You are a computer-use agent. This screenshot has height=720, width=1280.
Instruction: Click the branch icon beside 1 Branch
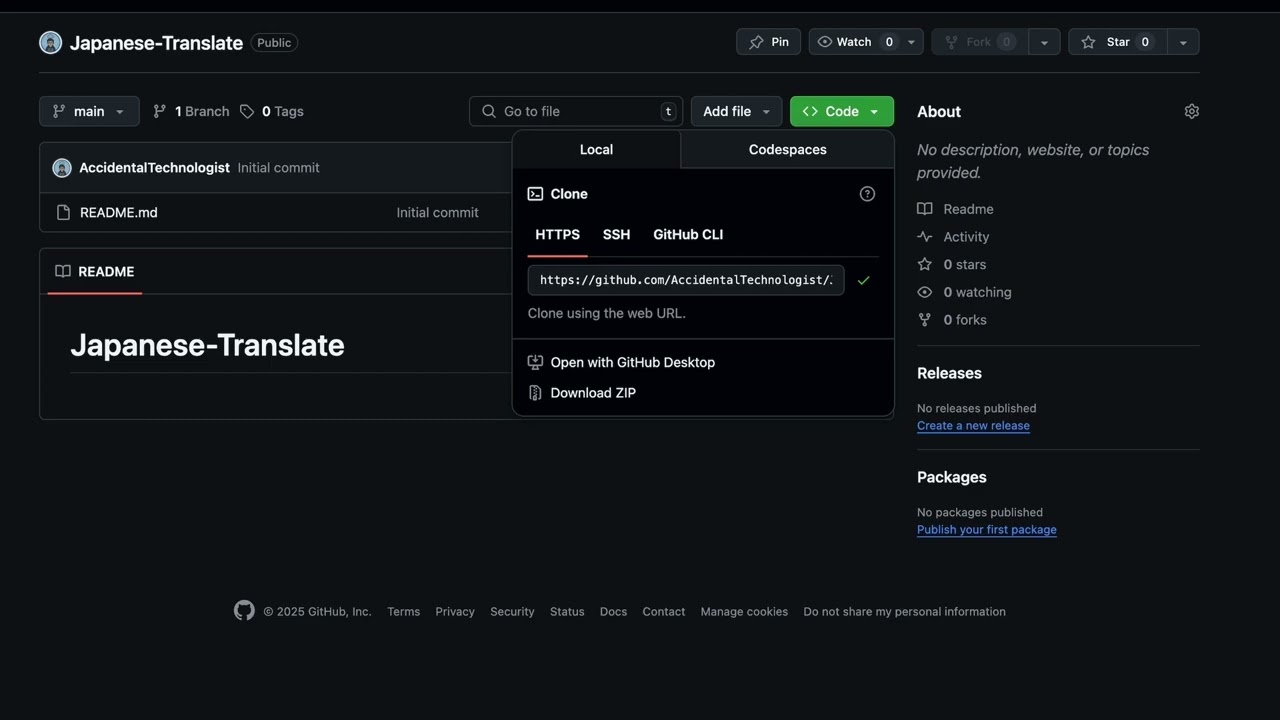160,111
